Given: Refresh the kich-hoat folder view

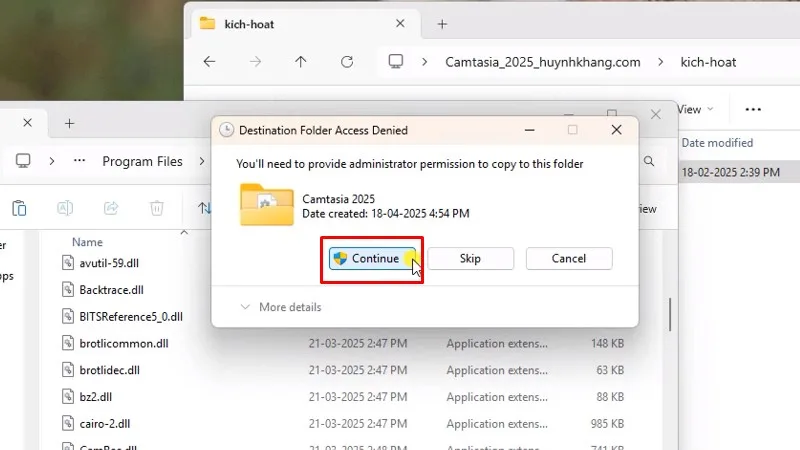Looking at the screenshot, I should click(x=347, y=62).
